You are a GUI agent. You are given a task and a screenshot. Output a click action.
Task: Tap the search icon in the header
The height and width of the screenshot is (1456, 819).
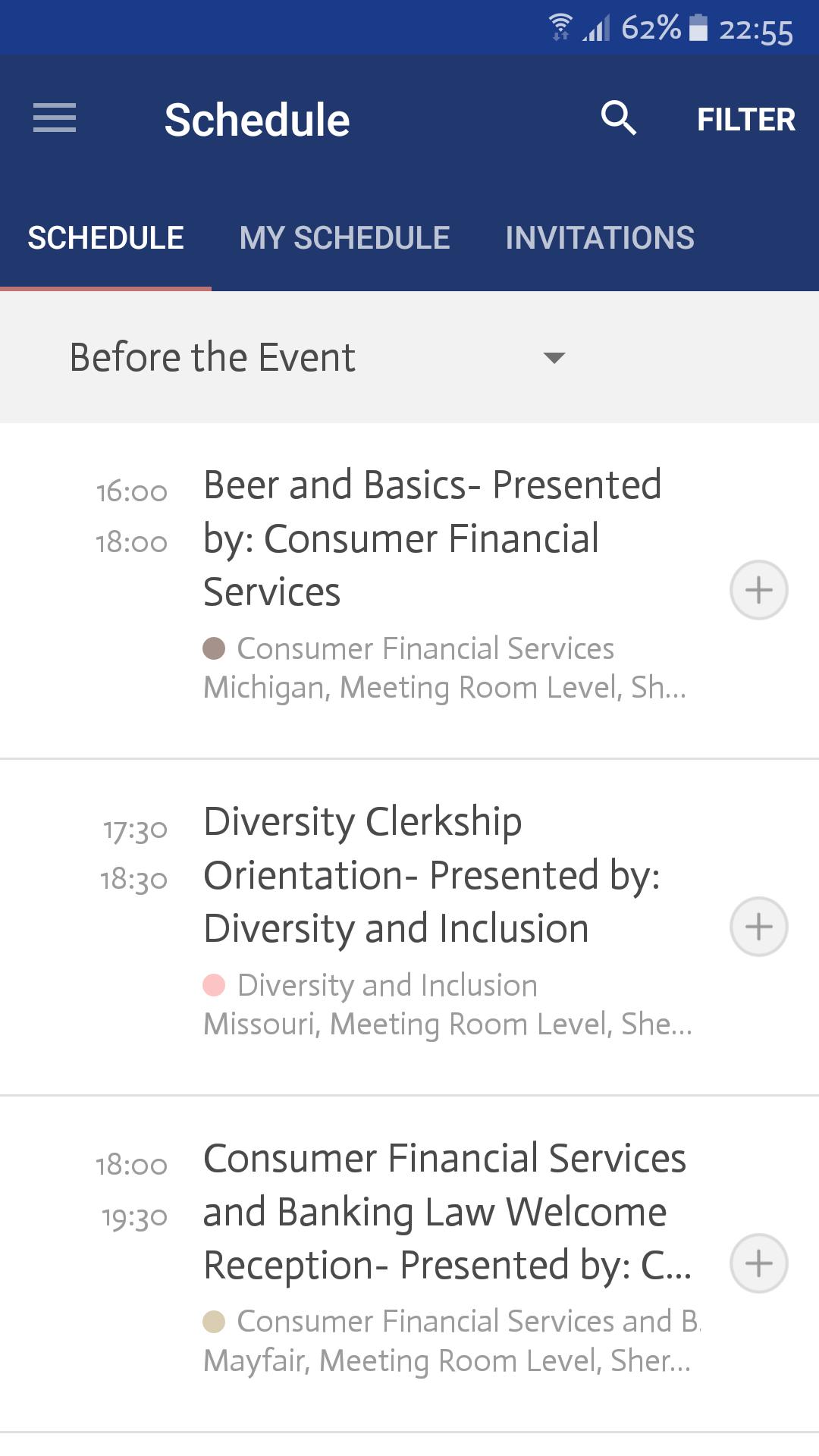click(620, 118)
